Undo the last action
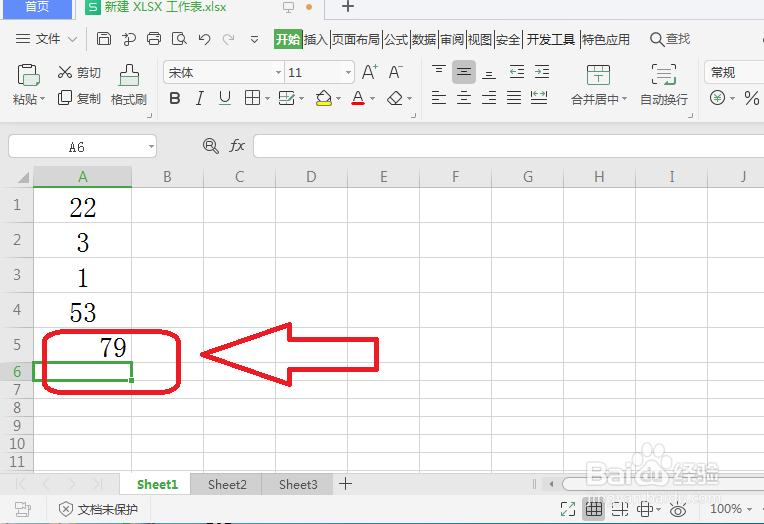Image resolution: width=764 pixels, height=524 pixels. [x=205, y=39]
